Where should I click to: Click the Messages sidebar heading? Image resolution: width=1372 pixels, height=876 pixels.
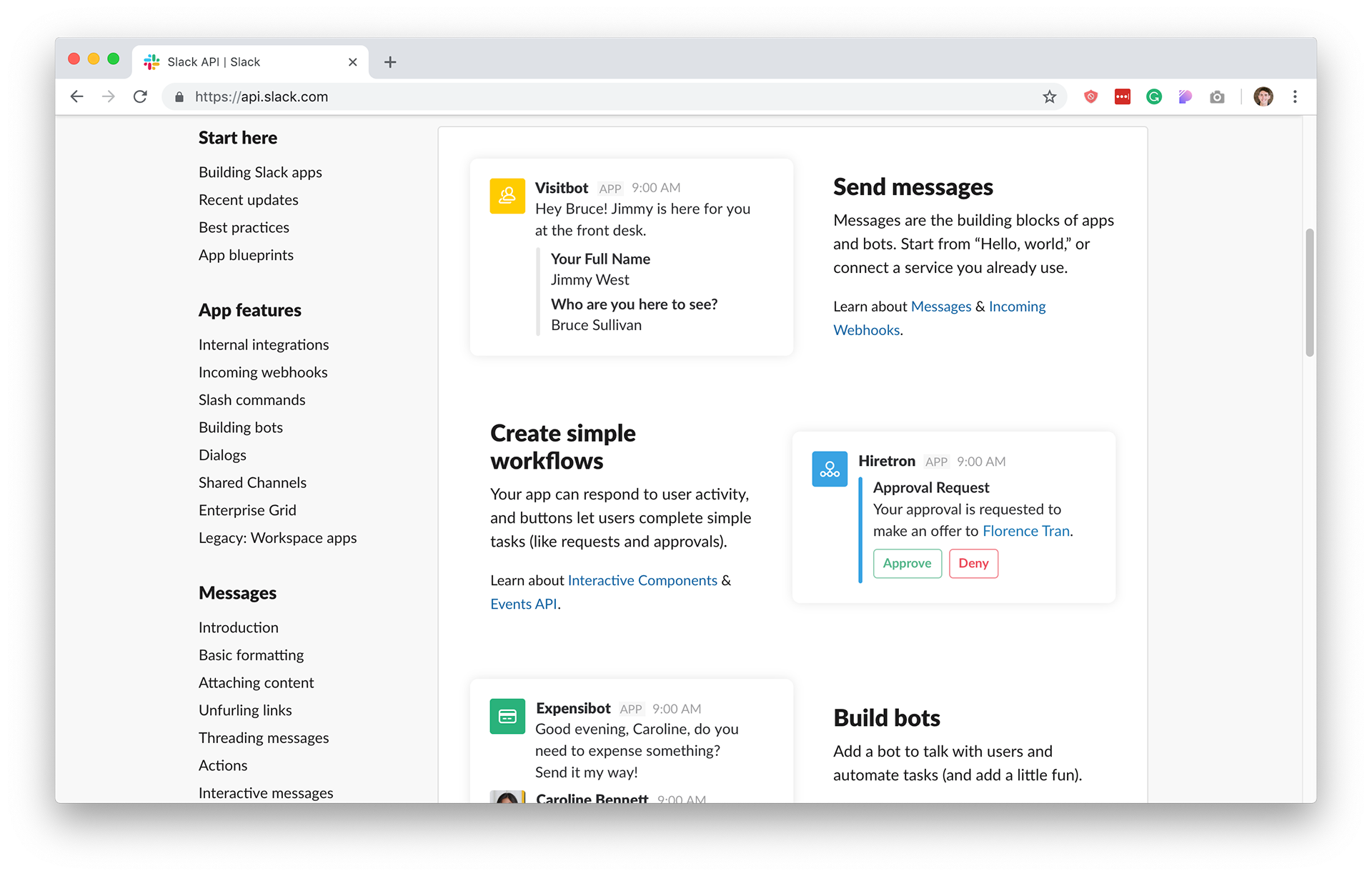pos(237,593)
